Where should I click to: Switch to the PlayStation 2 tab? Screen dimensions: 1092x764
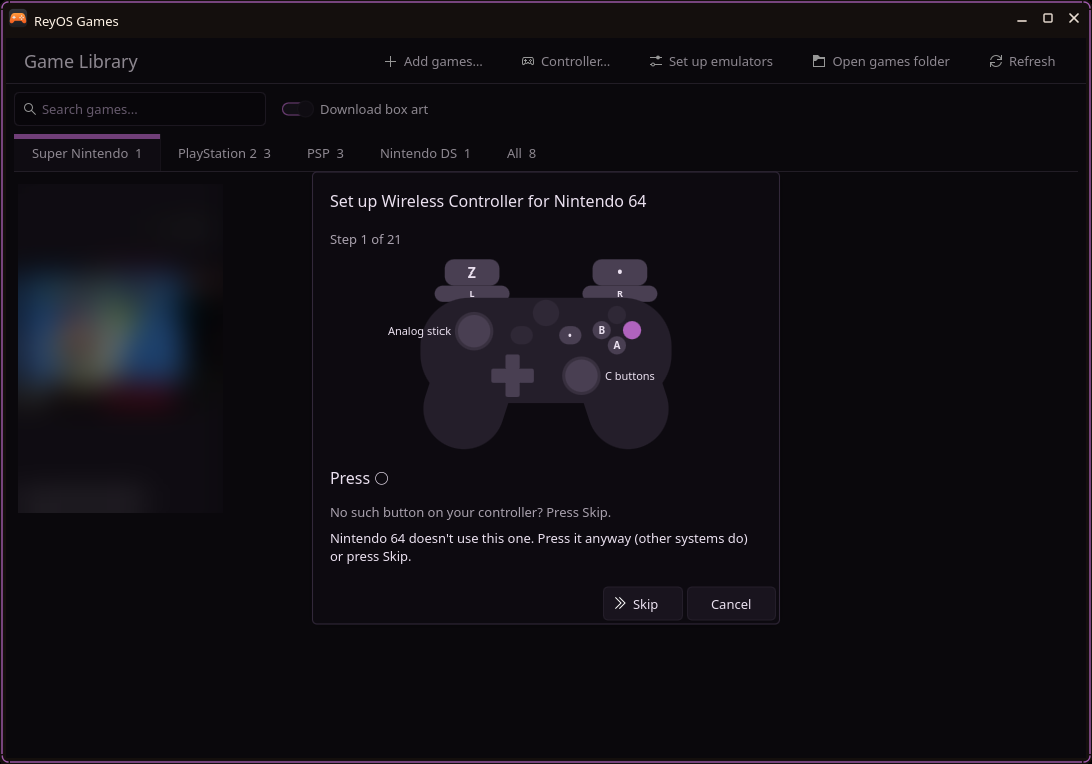(224, 153)
